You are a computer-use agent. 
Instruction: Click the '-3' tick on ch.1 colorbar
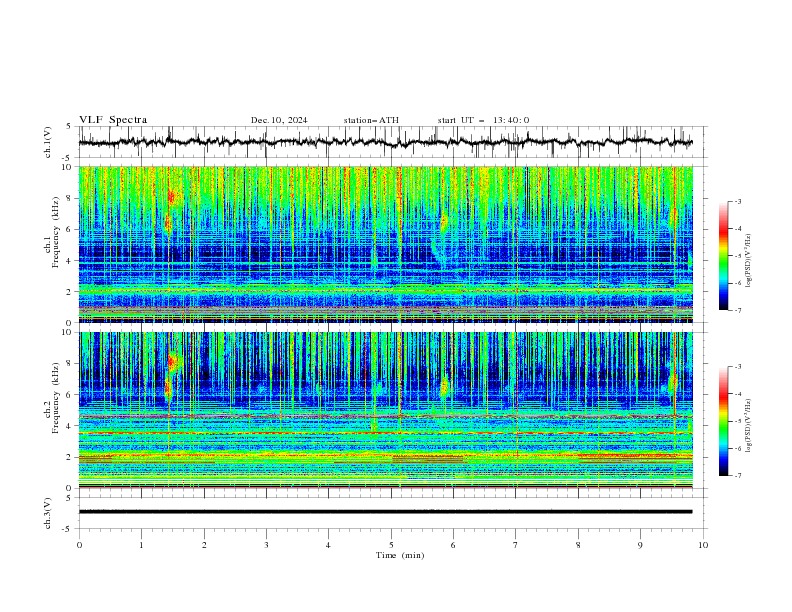(x=738, y=201)
